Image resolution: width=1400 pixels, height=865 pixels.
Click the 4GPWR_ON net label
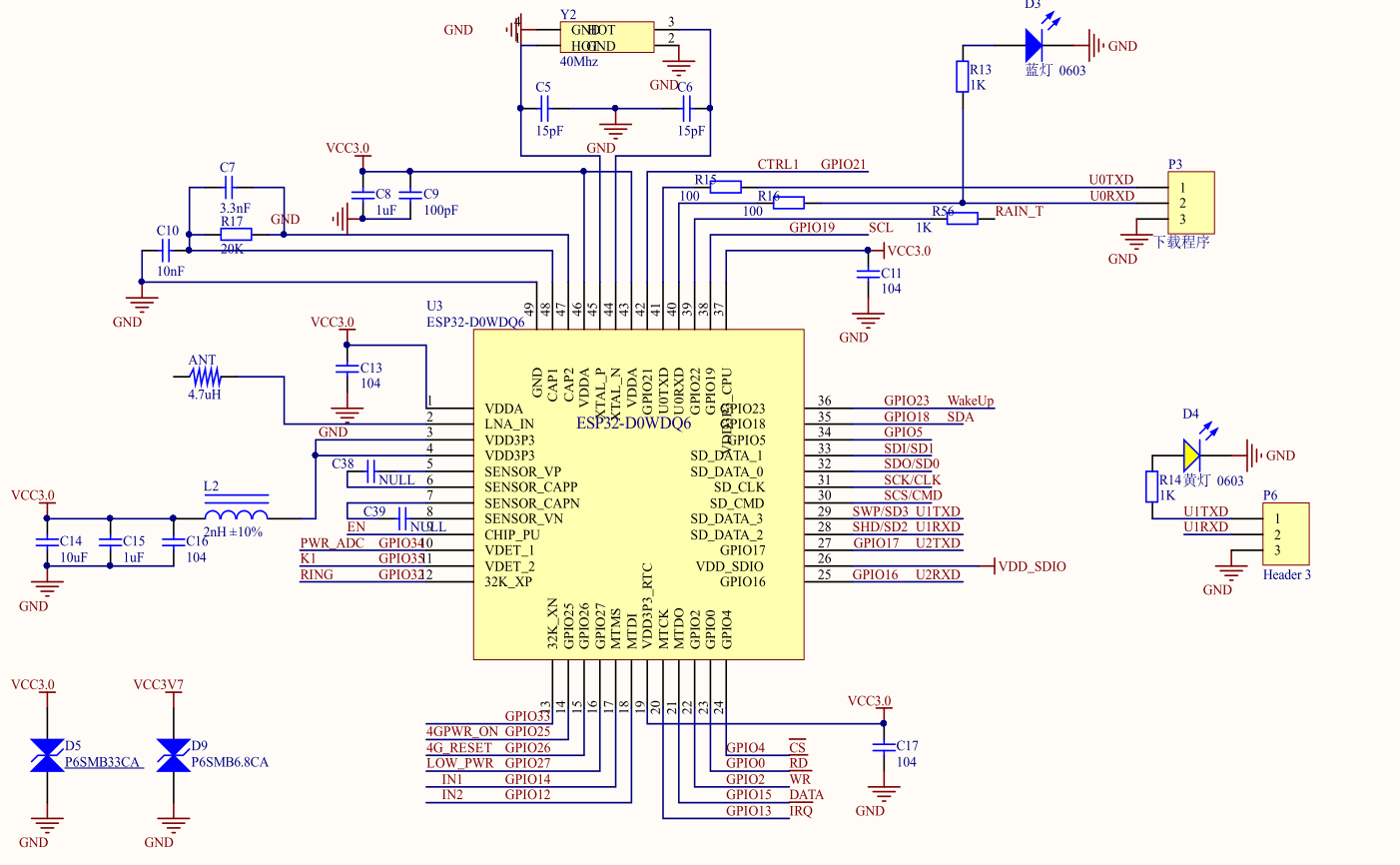[462, 731]
